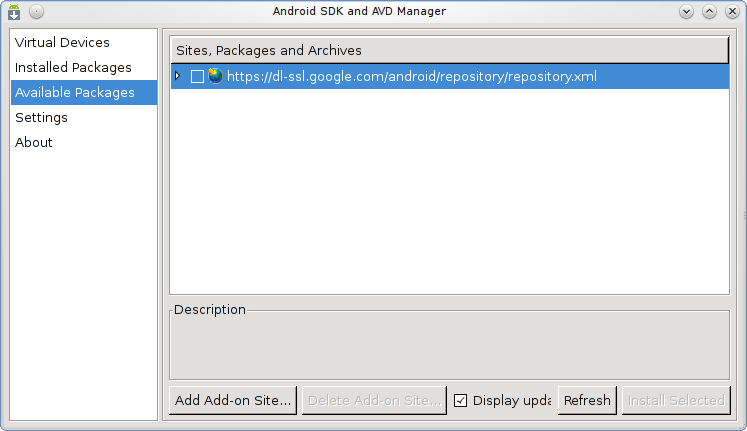Click the Sites, Packages and Archives column header

[x=450, y=50]
